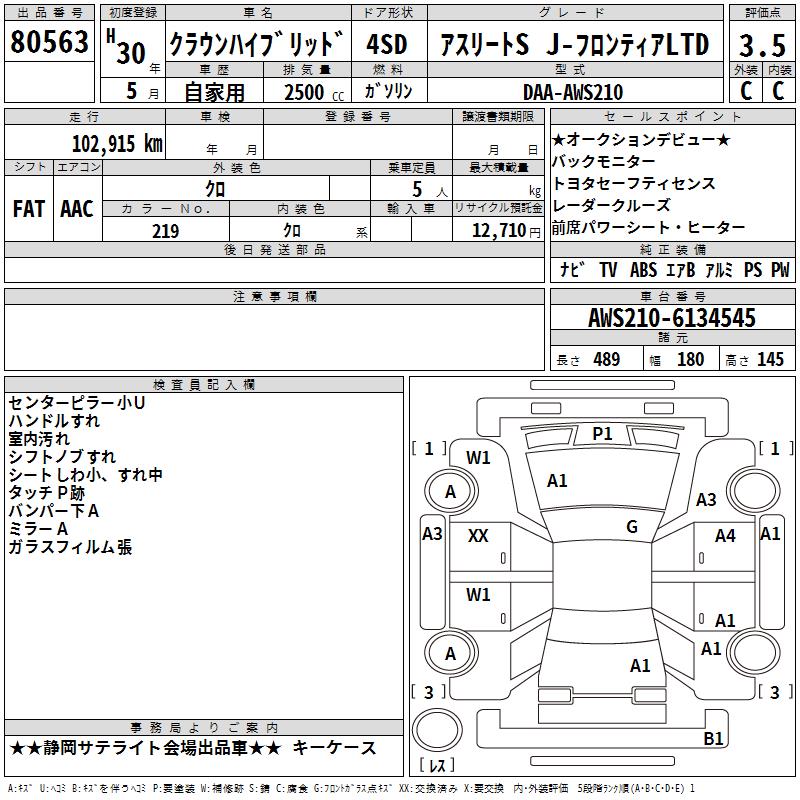The width and height of the screenshot is (800, 800).
Task: Select the mileage value 102,915 km
Action: (x=116, y=143)
